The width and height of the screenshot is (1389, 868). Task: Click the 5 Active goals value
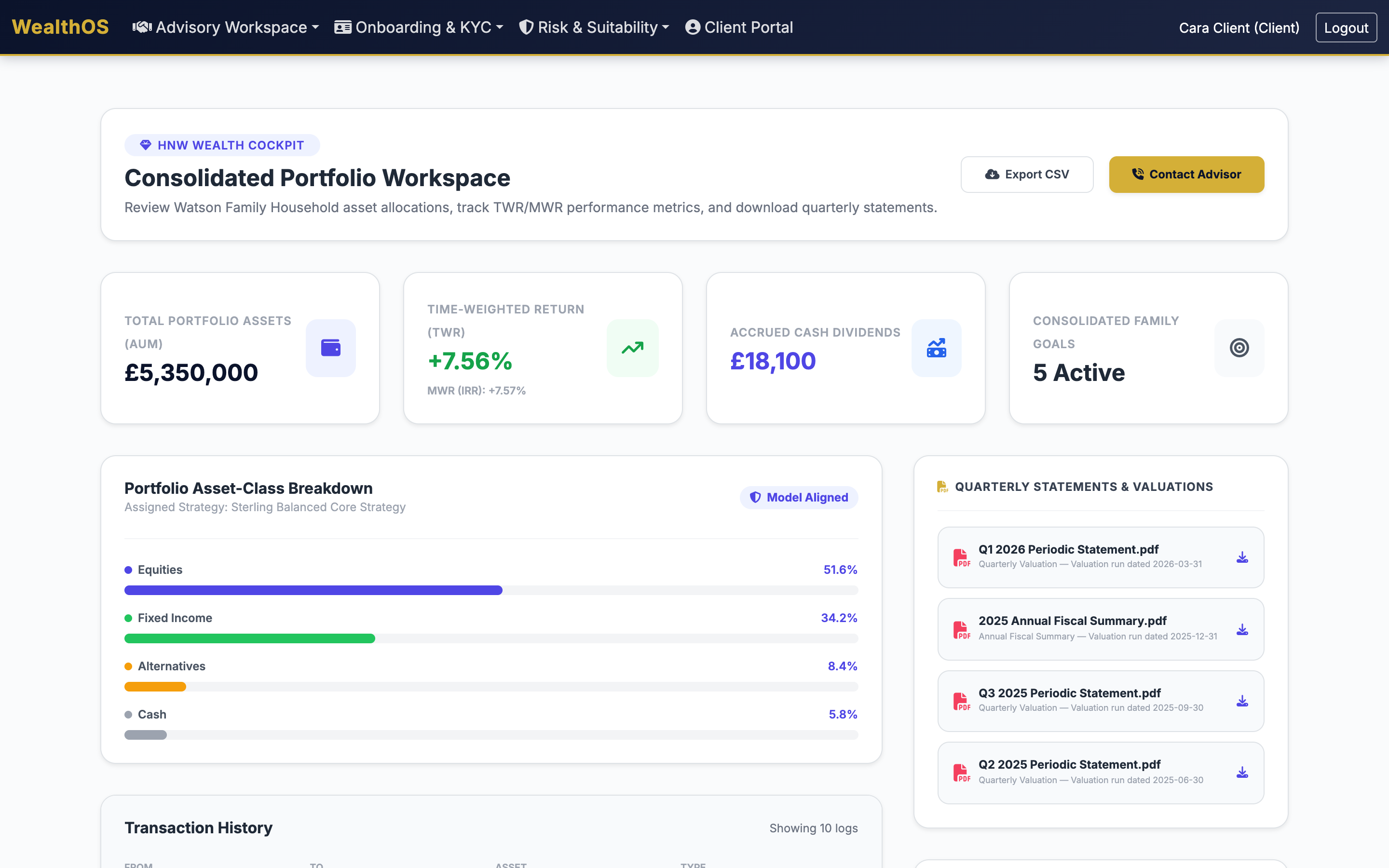click(1079, 373)
